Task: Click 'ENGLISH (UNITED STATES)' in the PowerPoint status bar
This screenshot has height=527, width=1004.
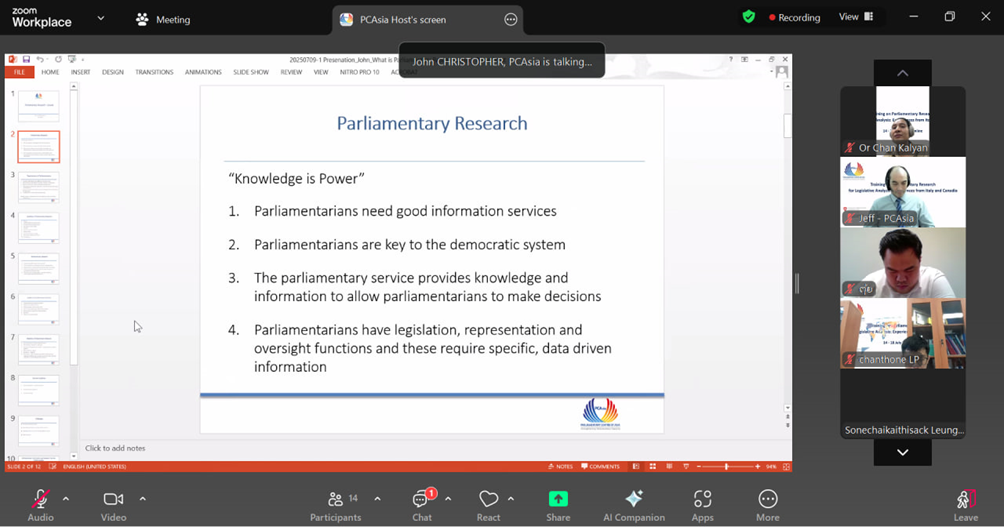Action: (x=95, y=466)
